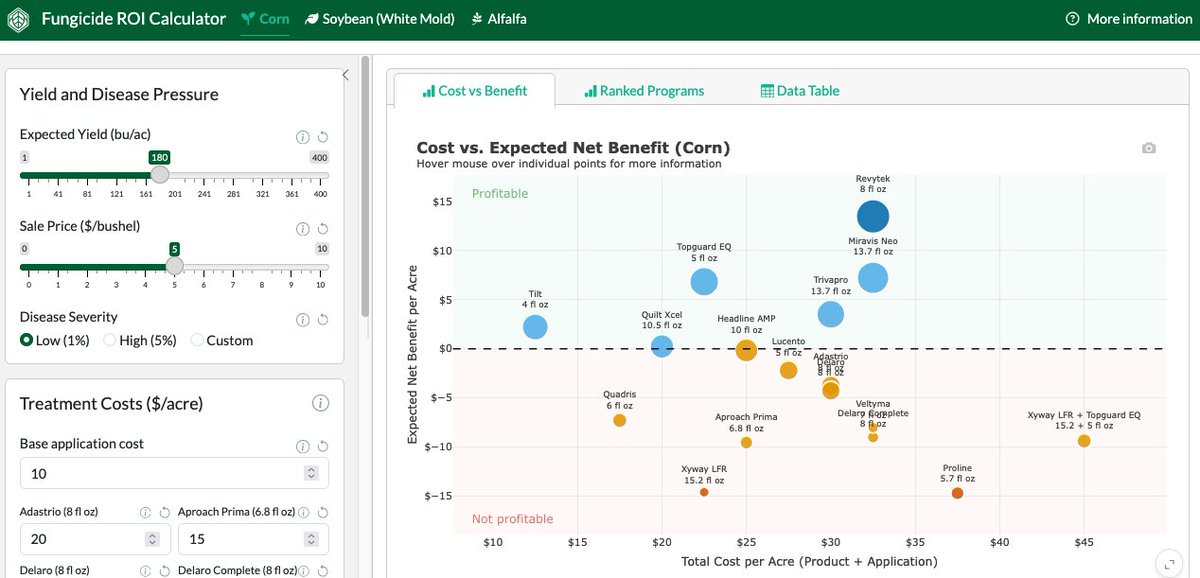Collapse the sidebar with the chevron
The image size is (1200, 578).
(x=345, y=75)
